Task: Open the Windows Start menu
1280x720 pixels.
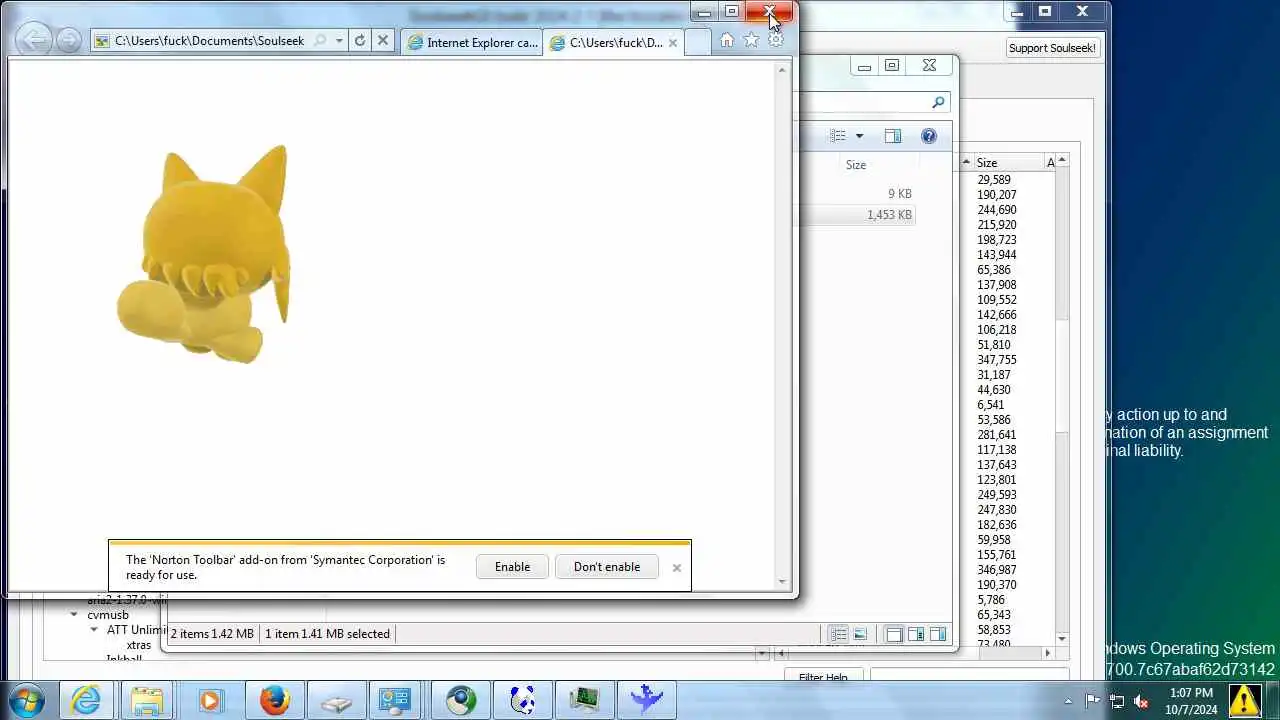Action: 25,700
